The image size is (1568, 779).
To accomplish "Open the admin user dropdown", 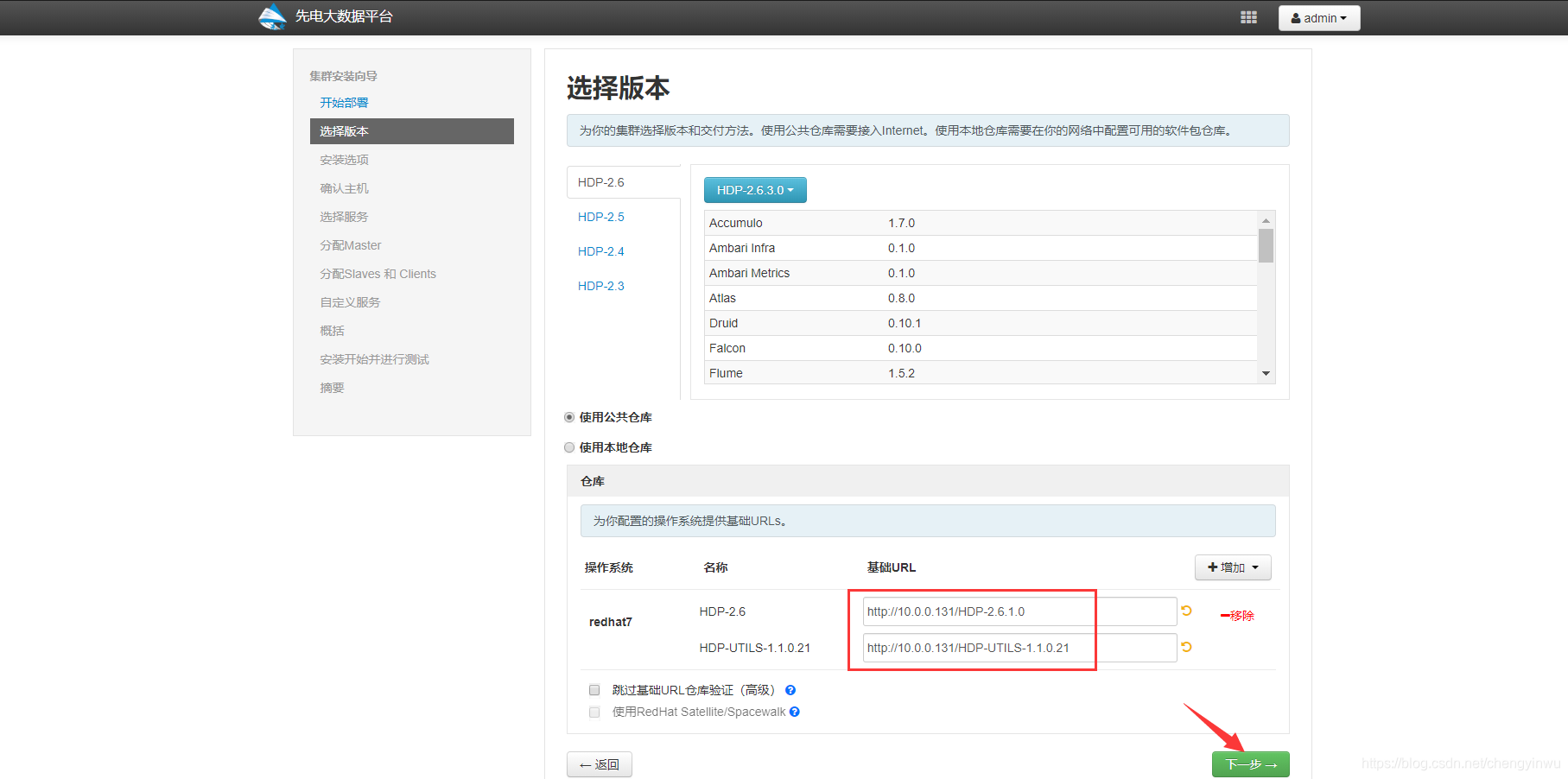I will [x=1319, y=18].
